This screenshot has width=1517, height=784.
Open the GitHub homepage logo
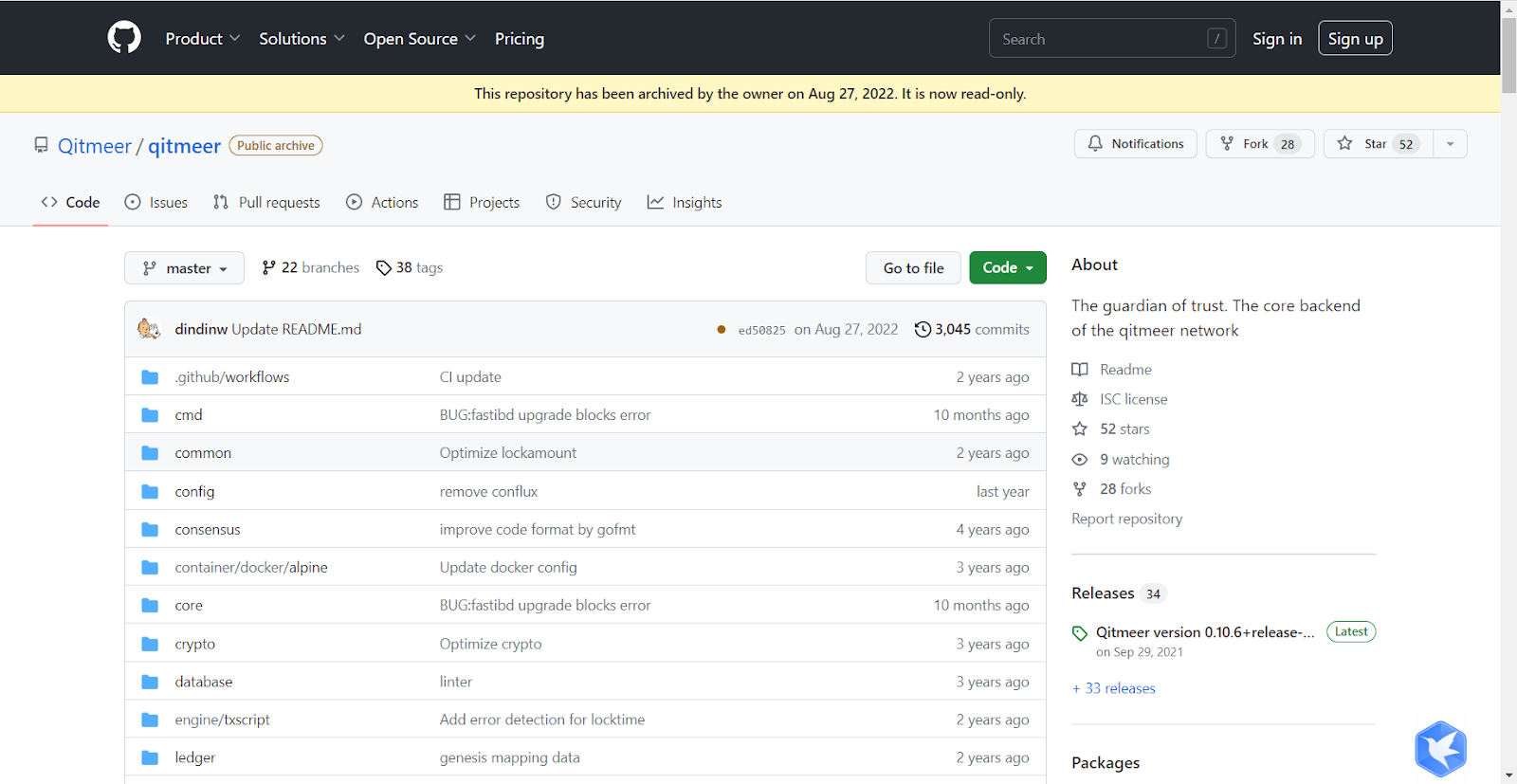click(x=124, y=38)
